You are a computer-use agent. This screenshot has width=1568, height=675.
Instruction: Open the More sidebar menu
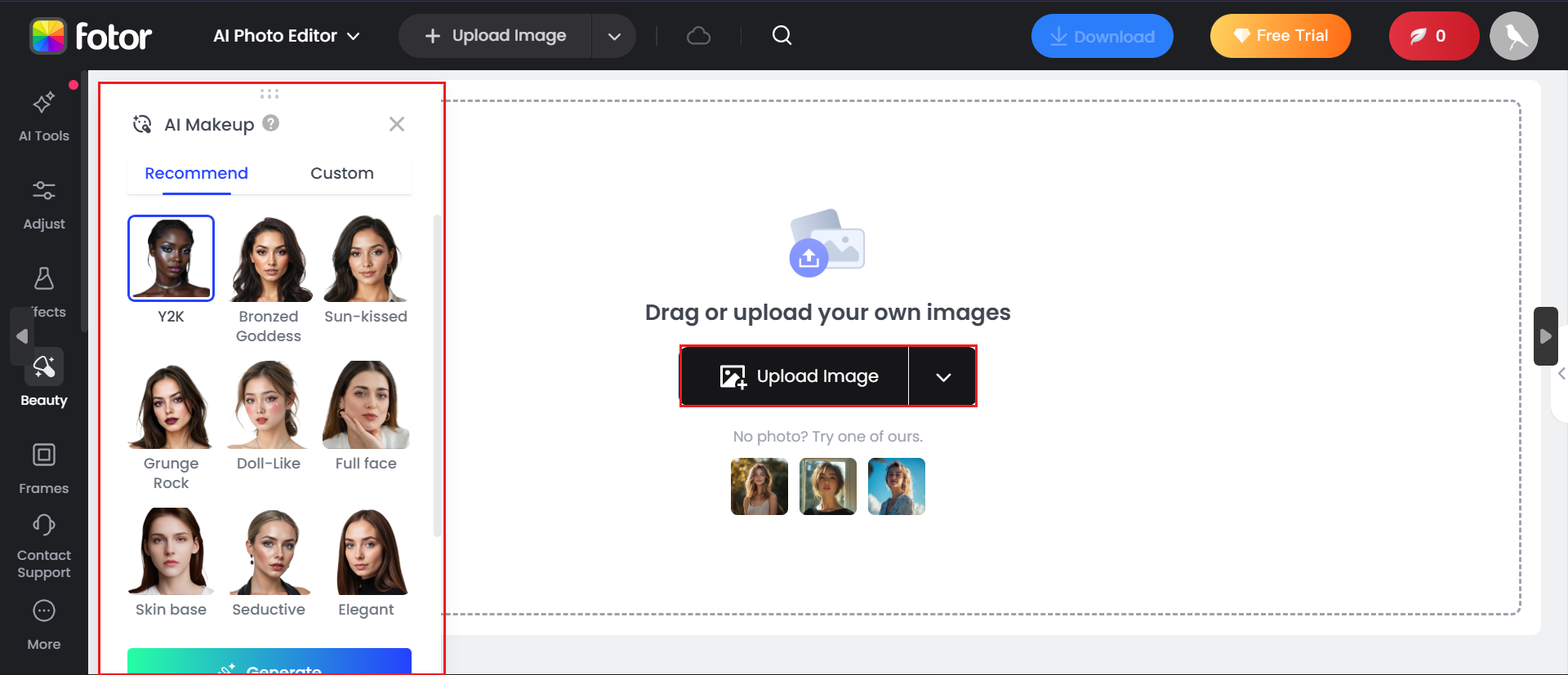[x=44, y=626]
